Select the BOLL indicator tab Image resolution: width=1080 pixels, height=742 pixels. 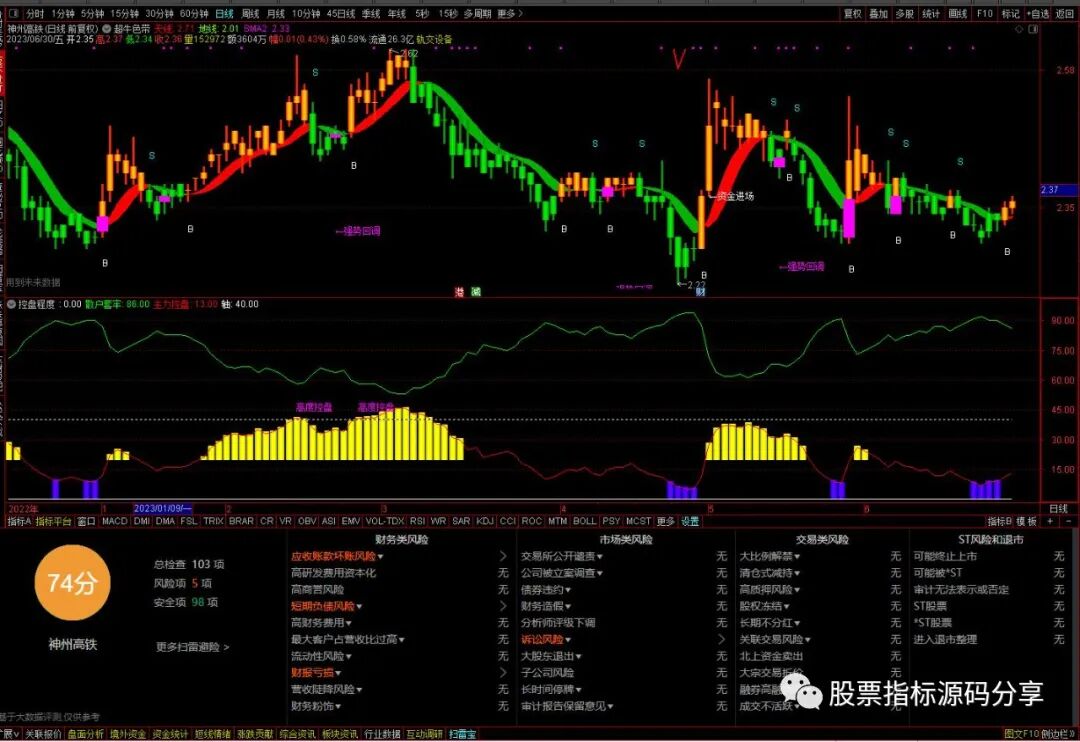pyautogui.click(x=585, y=522)
